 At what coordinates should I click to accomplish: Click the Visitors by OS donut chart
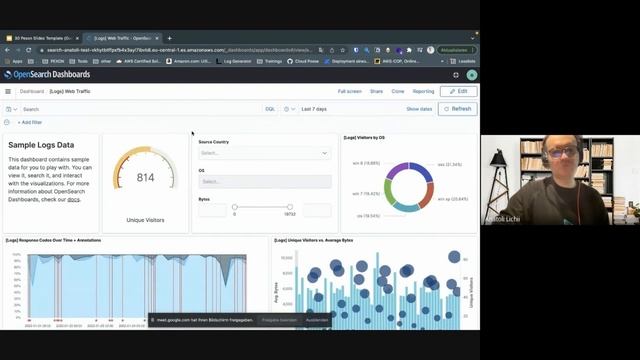click(x=409, y=187)
